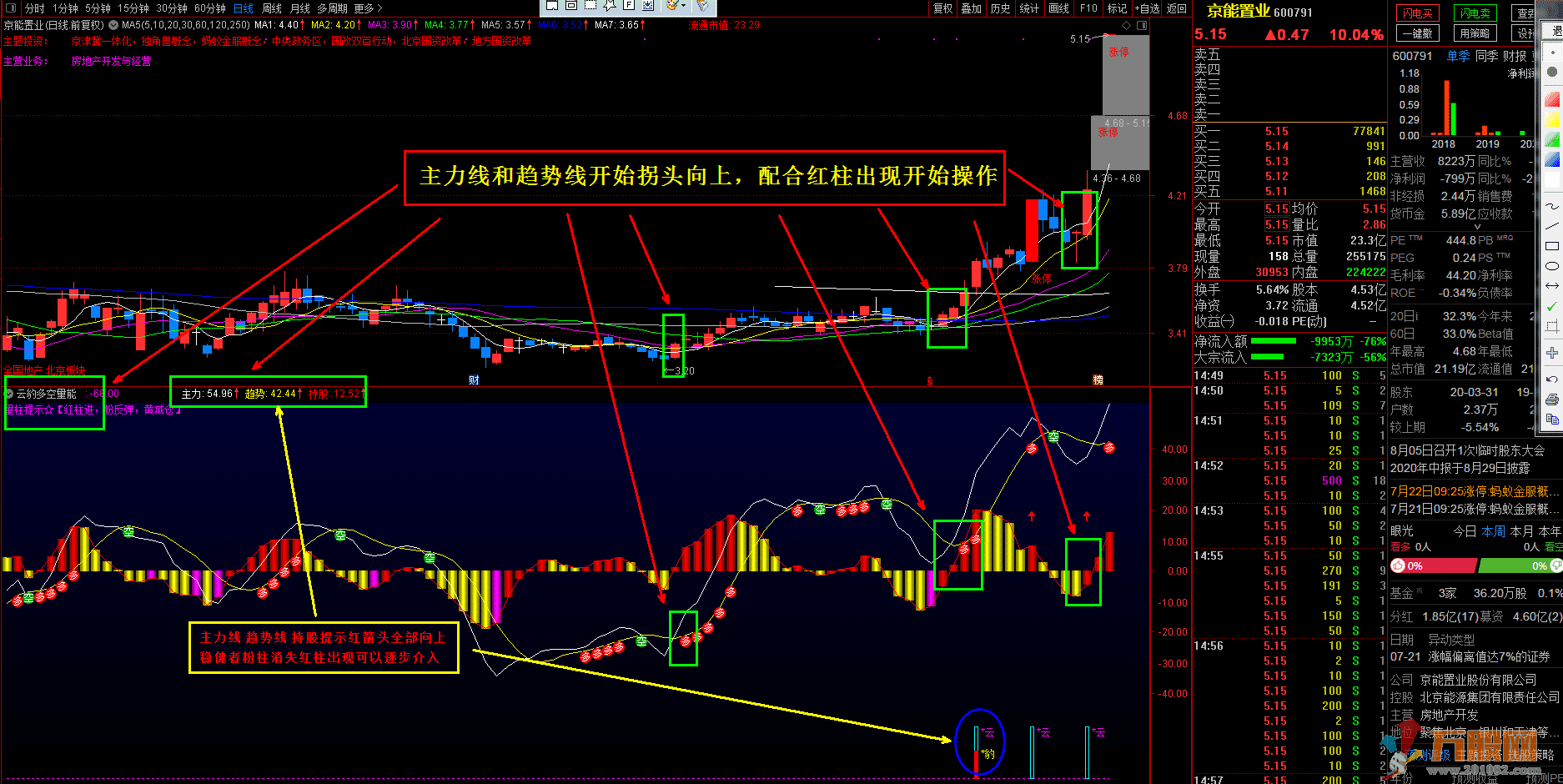Click the printer icon in palette
1563x784 pixels.
[x=1552, y=400]
